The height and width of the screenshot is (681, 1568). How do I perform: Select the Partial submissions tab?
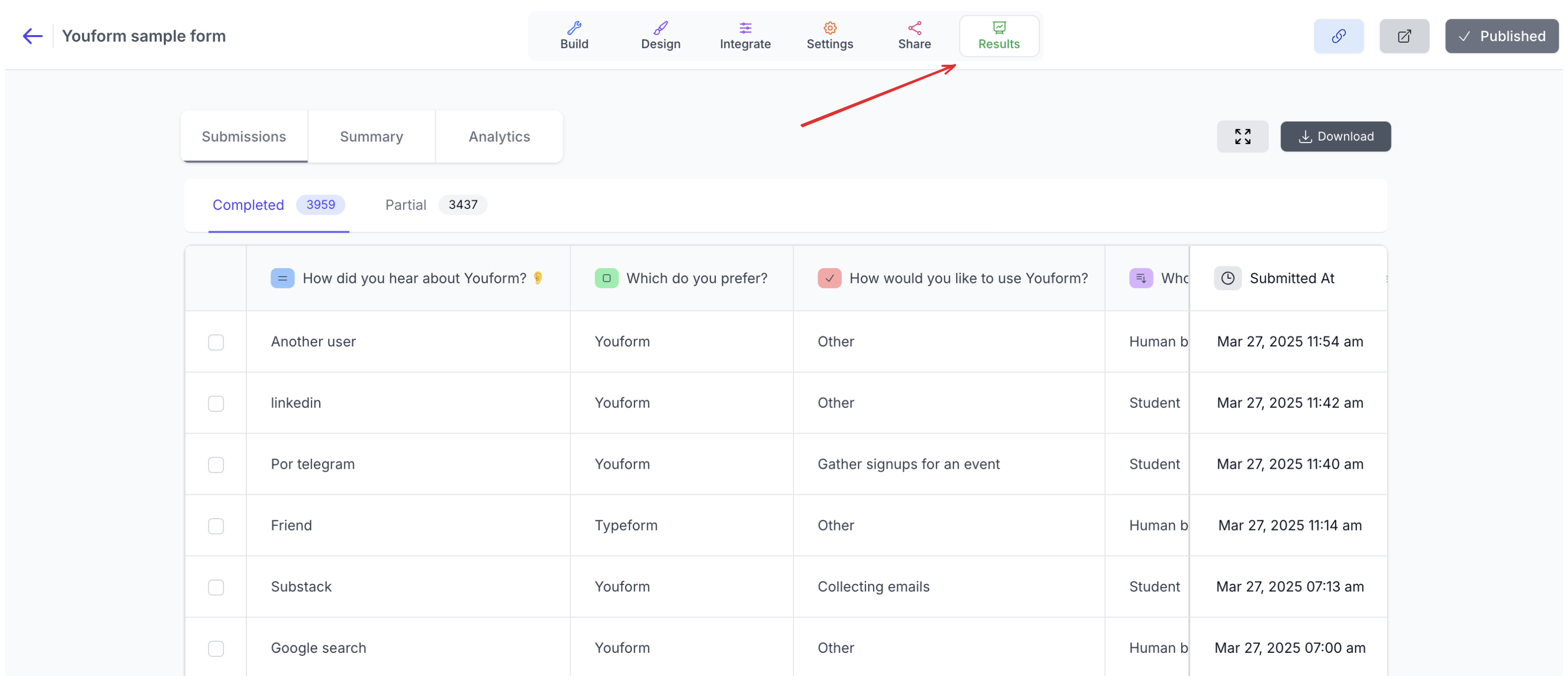[436, 205]
